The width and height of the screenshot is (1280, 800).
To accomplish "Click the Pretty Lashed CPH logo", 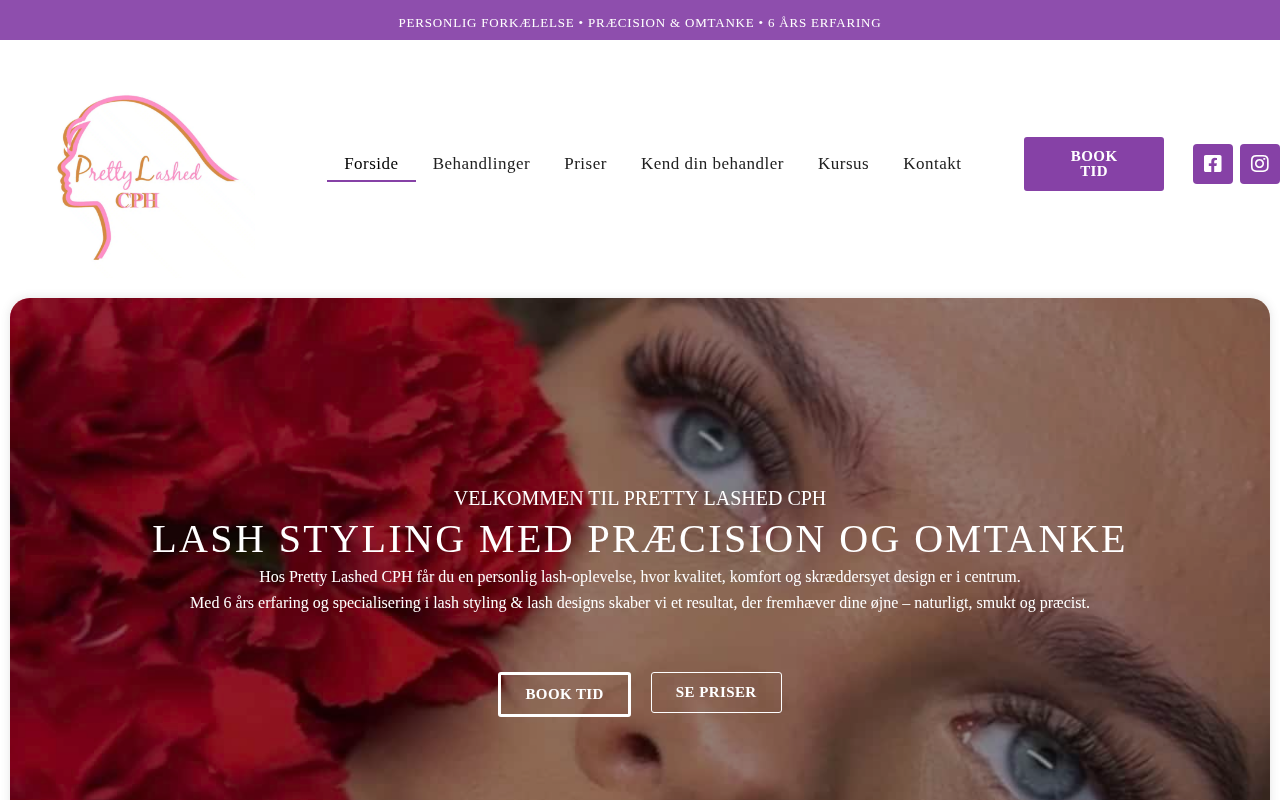I will [x=148, y=178].
